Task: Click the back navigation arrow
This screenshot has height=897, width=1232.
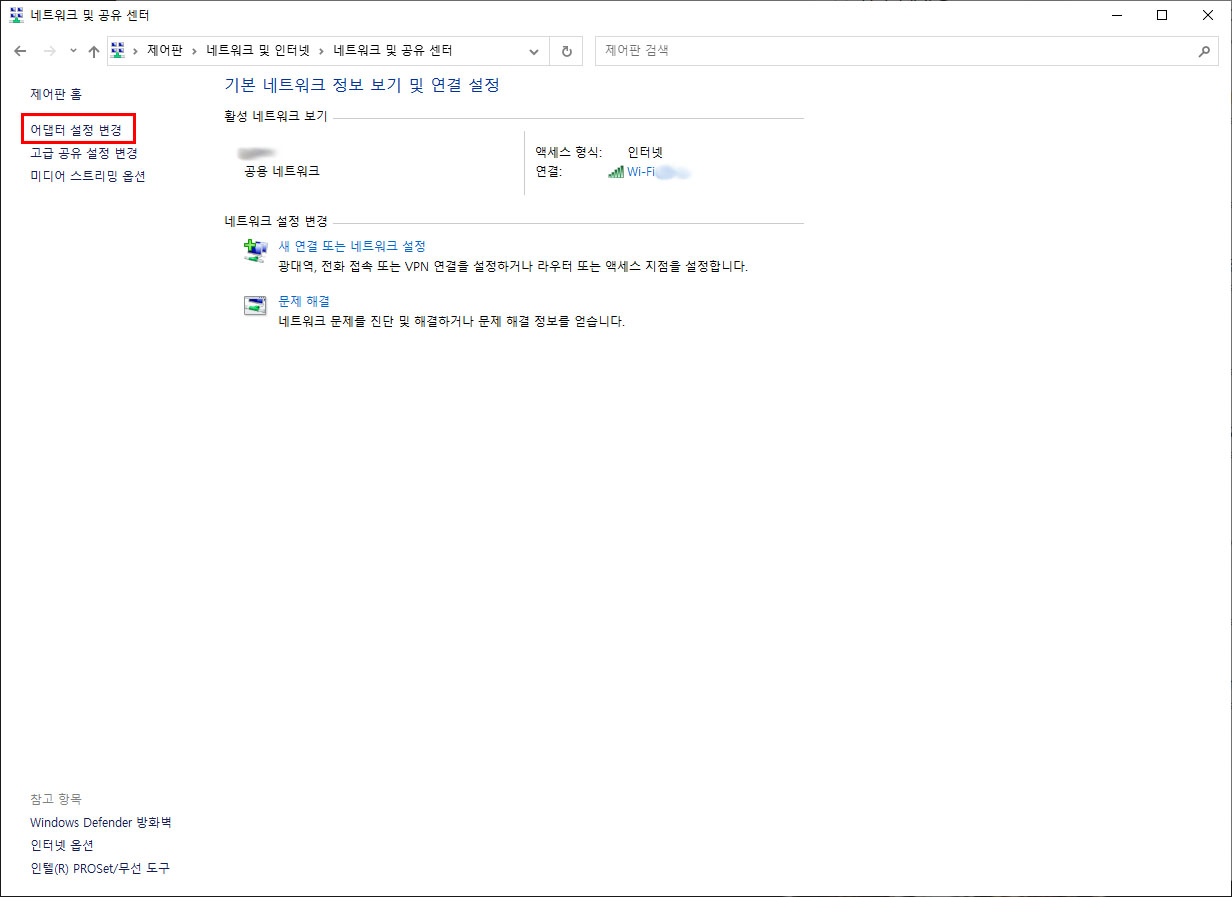Action: pos(20,51)
